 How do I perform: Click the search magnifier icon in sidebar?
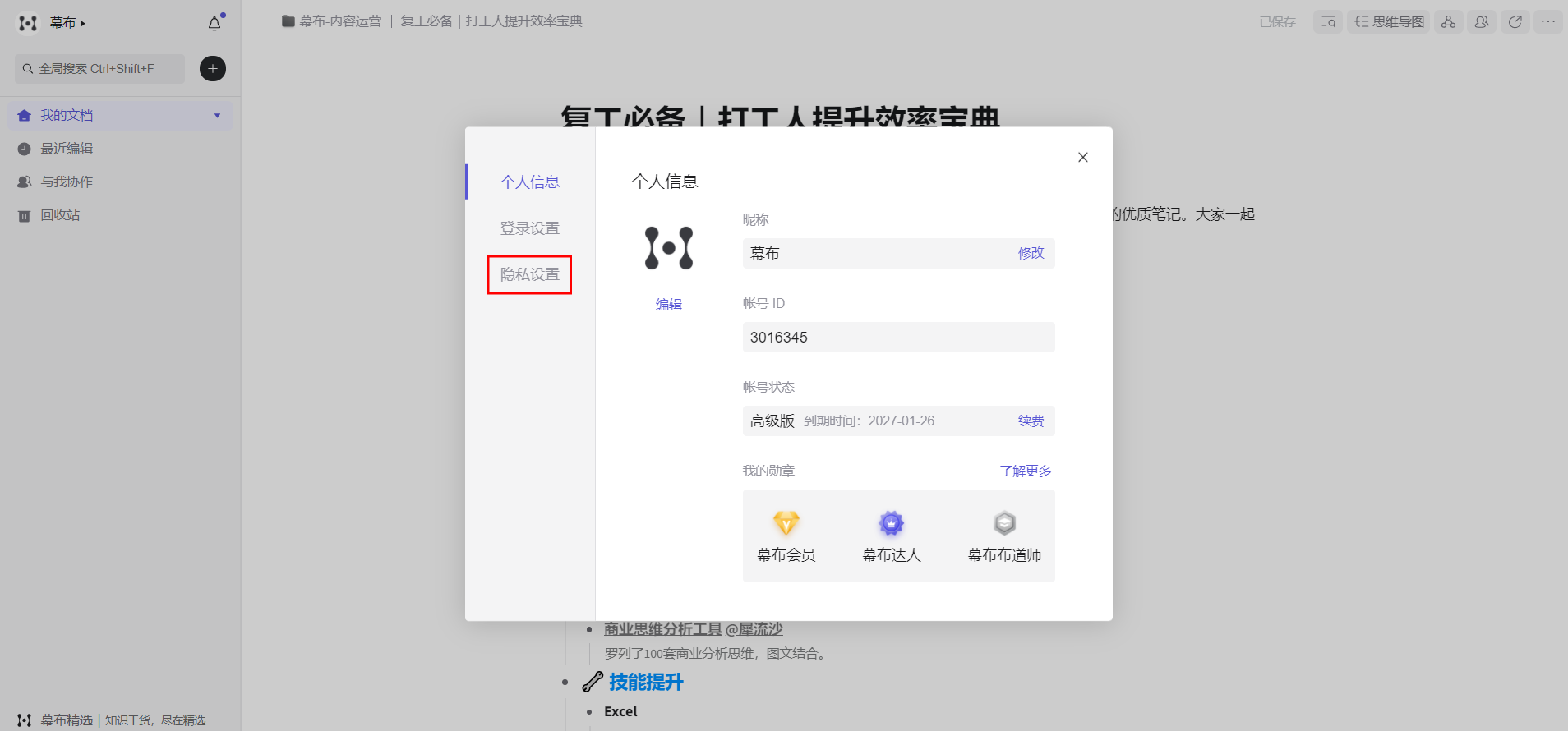[28, 69]
